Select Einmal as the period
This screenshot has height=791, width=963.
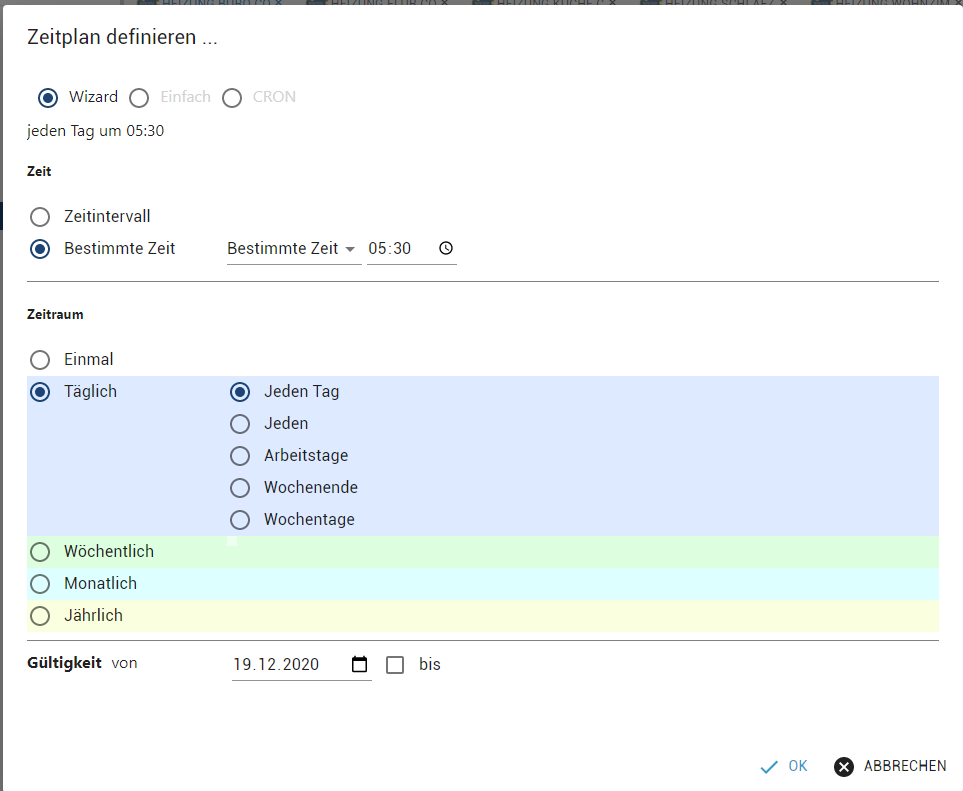(x=40, y=360)
